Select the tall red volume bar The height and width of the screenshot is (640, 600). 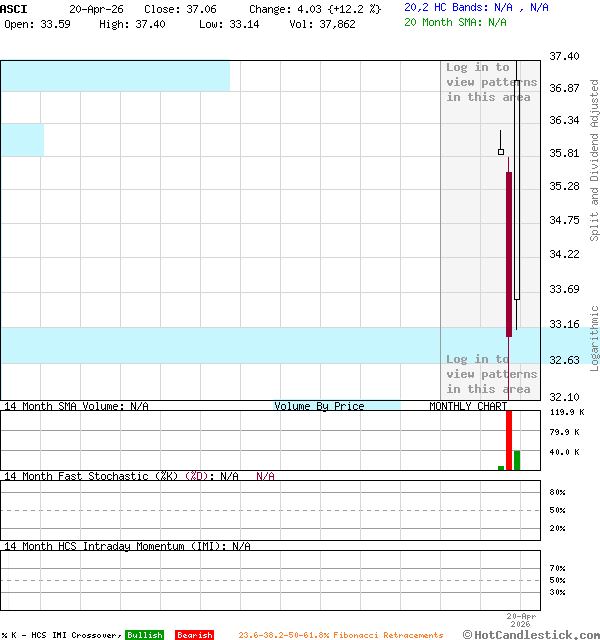point(509,439)
